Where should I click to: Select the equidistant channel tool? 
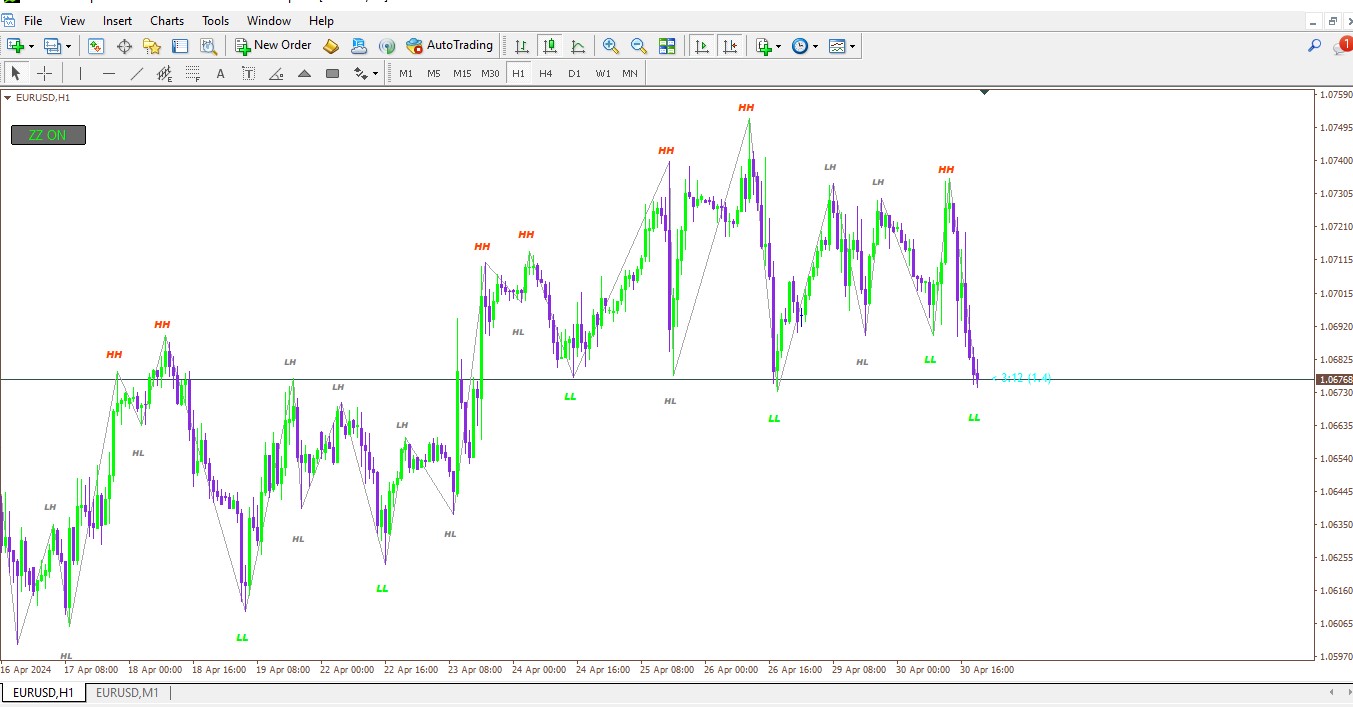click(165, 73)
